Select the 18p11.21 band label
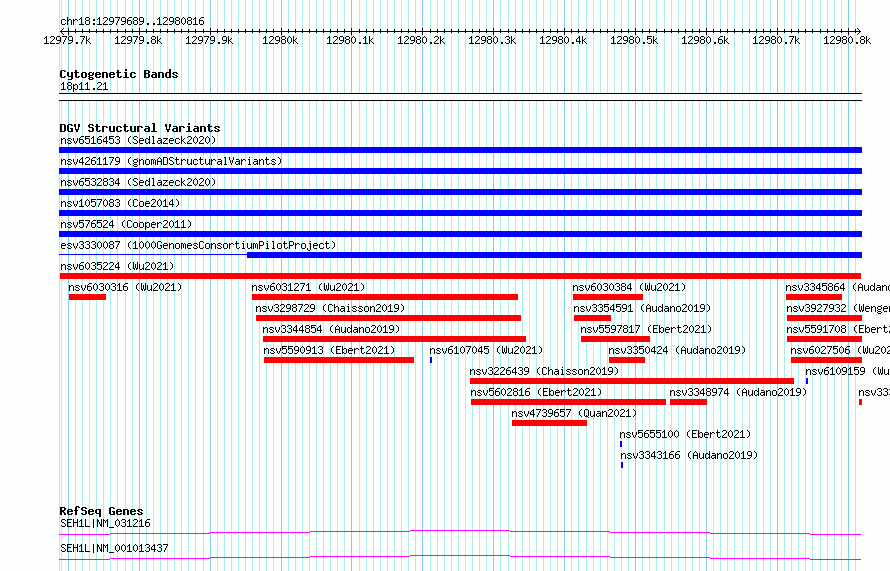The height and width of the screenshot is (571, 890). coord(84,86)
